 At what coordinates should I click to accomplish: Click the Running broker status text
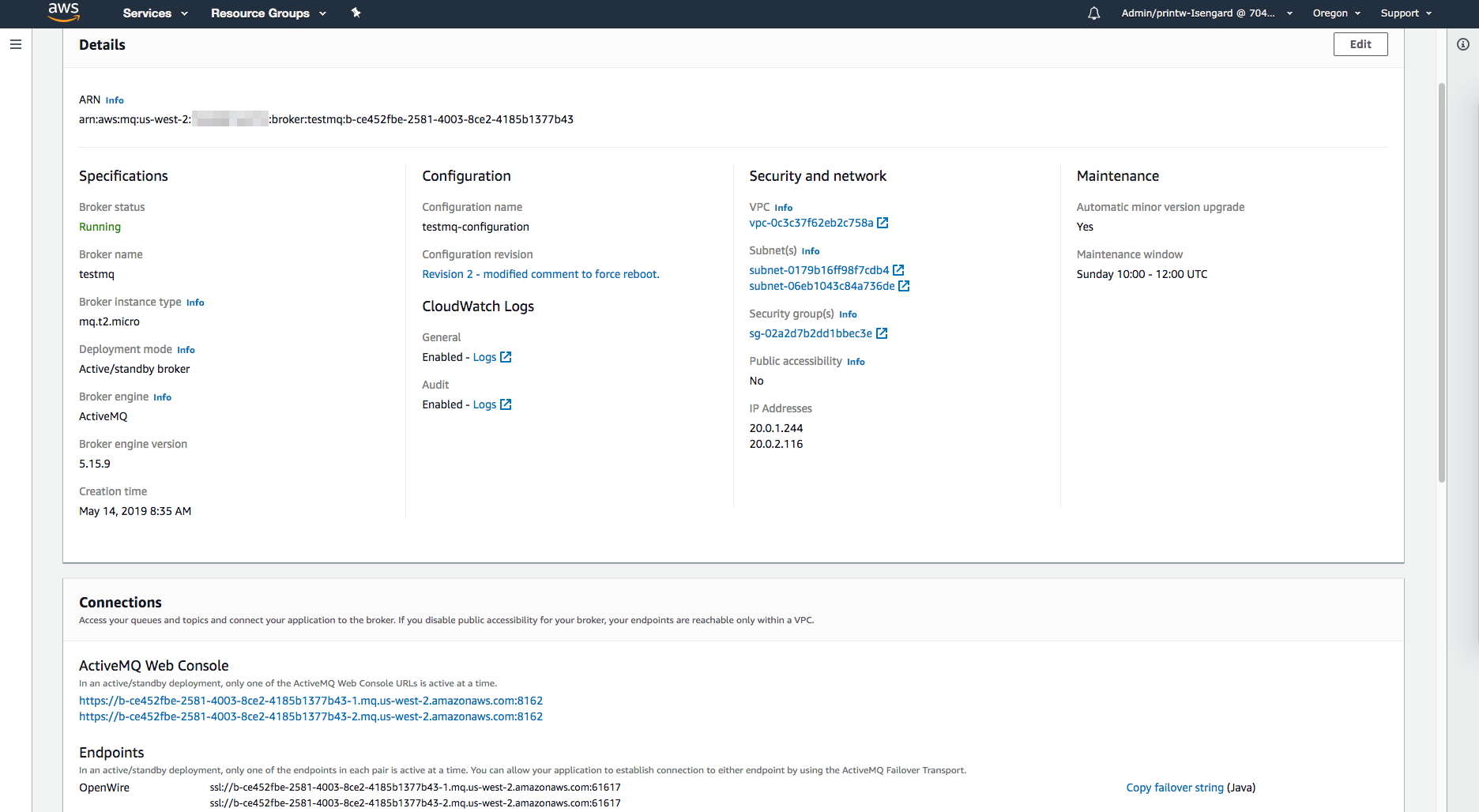[100, 227]
